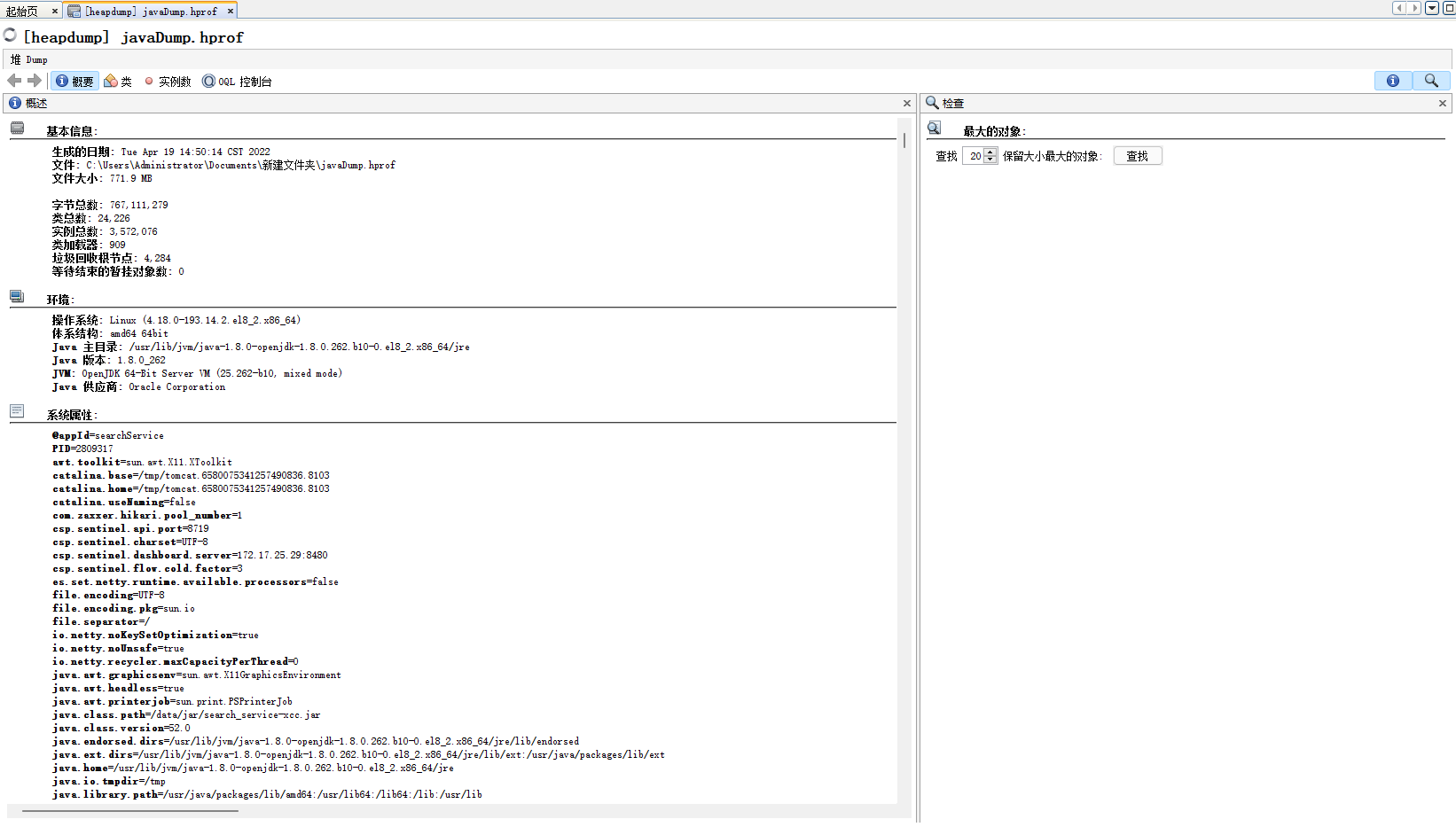1456x827 pixels.
Task: Click the file.encoding=UTF-8 property
Action: 108,595
